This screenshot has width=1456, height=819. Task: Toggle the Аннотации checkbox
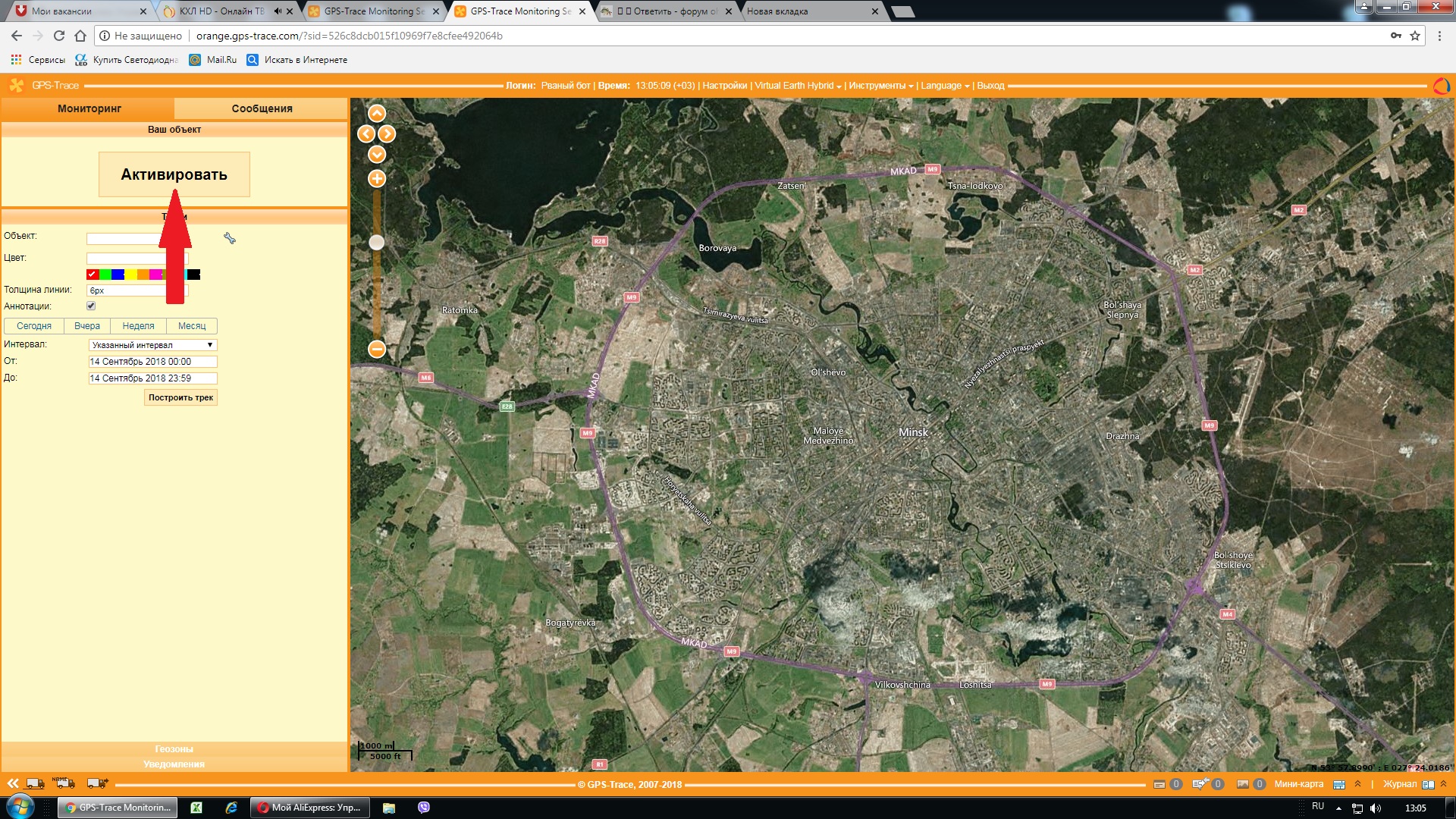click(x=91, y=306)
